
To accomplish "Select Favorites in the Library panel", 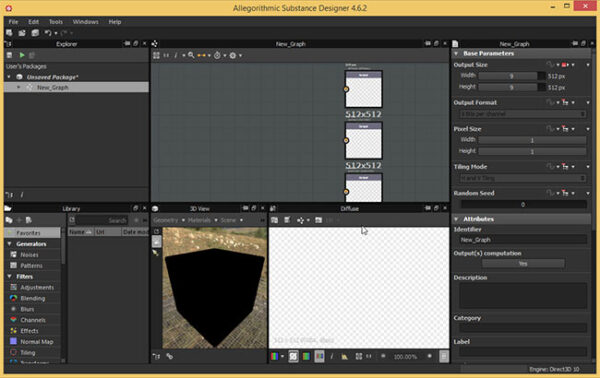I will (33, 233).
